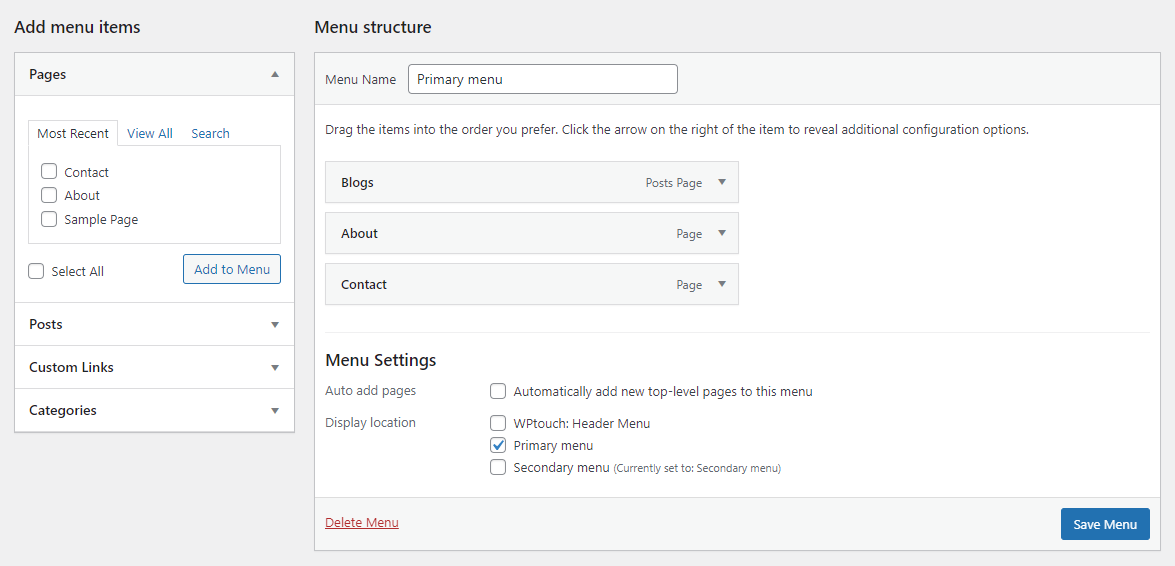Check the About page checkbox
The height and width of the screenshot is (566, 1175).
49,195
